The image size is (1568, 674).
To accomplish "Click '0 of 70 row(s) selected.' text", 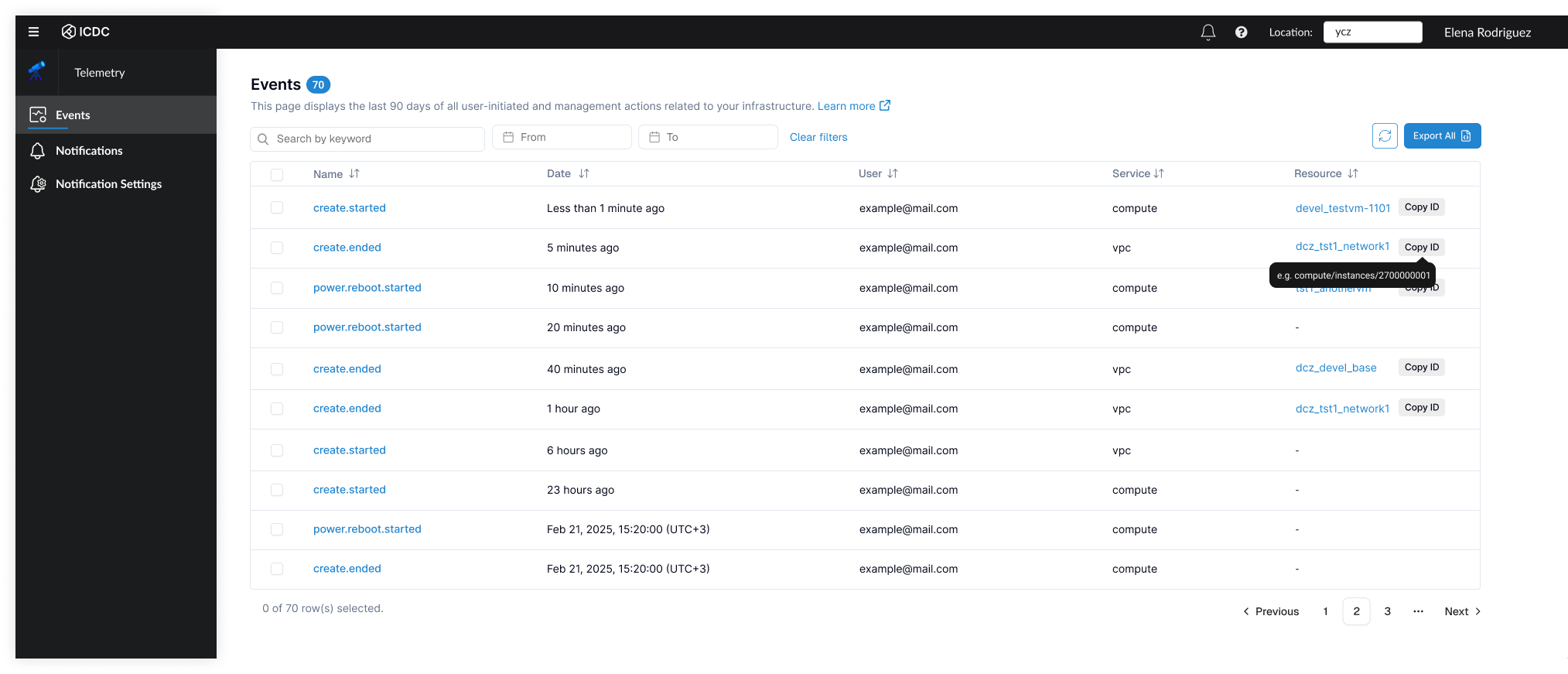I will [323, 608].
